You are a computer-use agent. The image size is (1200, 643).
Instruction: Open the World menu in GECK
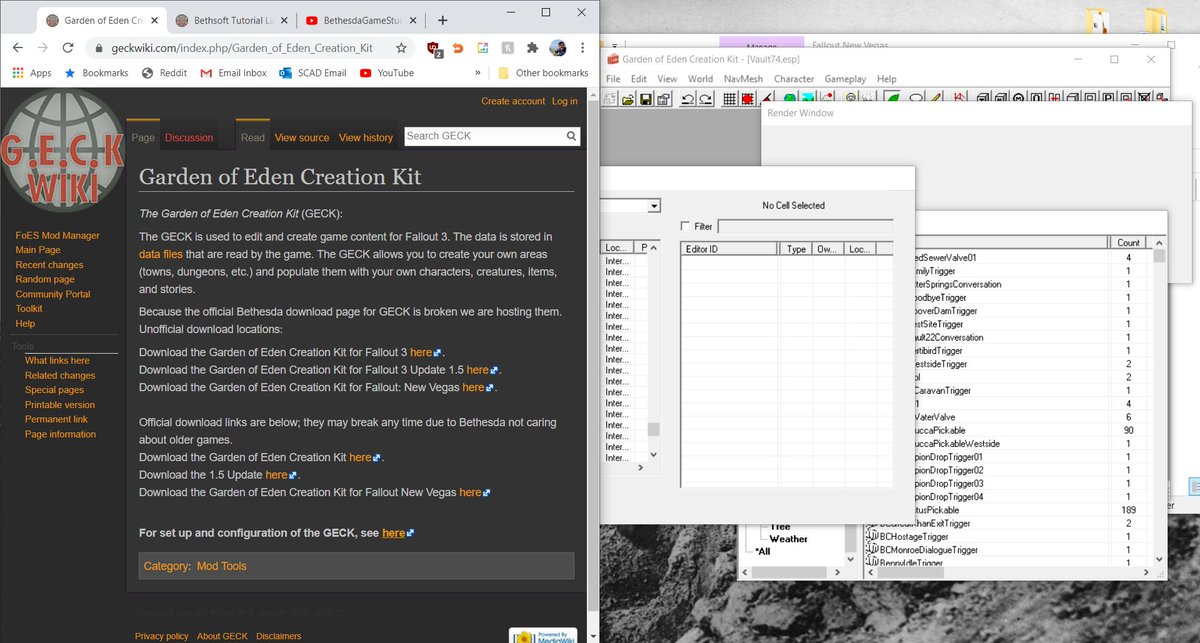click(x=700, y=79)
